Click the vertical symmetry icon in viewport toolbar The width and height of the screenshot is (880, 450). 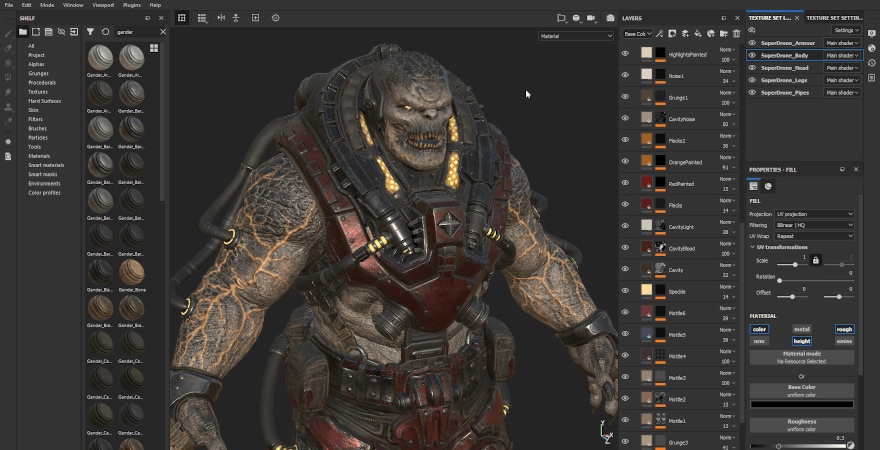(236, 18)
